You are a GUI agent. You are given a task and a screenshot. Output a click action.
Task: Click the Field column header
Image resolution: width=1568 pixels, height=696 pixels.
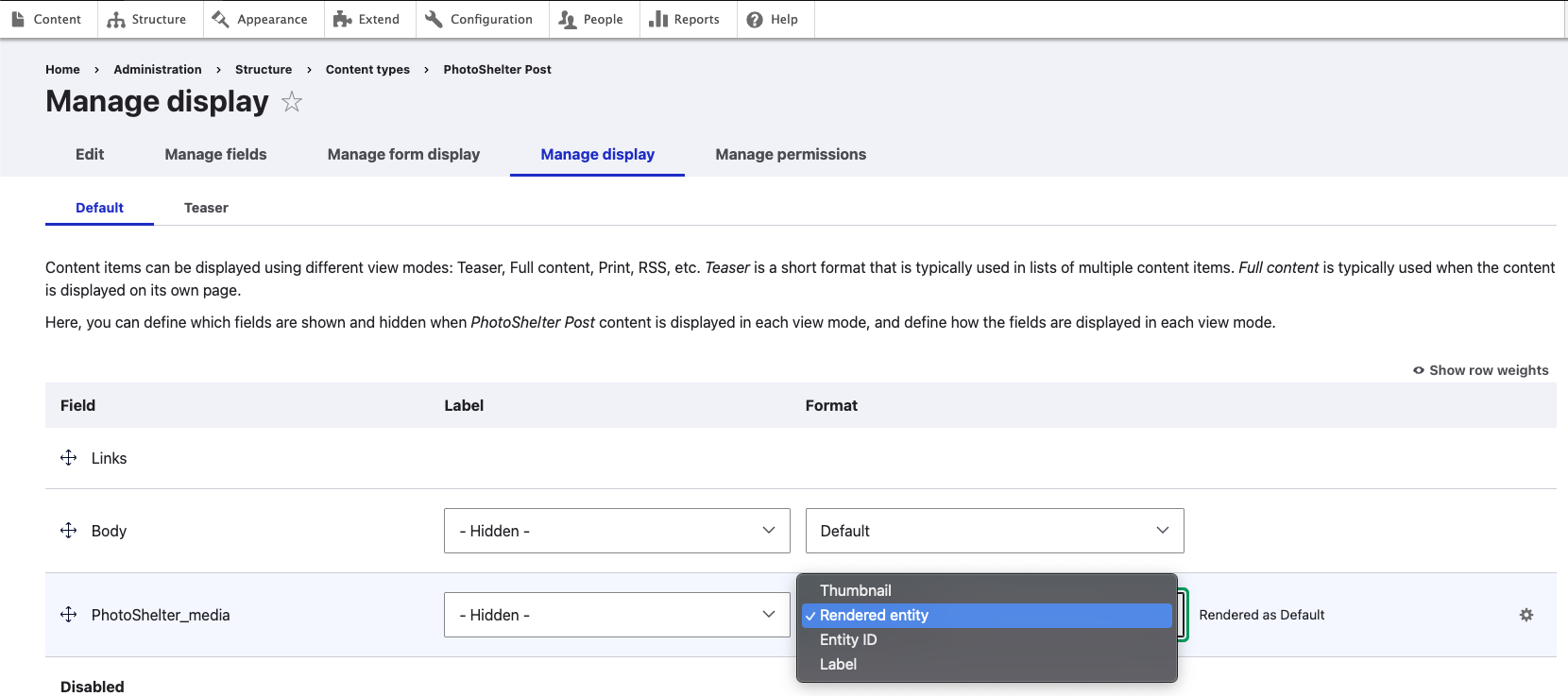77,405
